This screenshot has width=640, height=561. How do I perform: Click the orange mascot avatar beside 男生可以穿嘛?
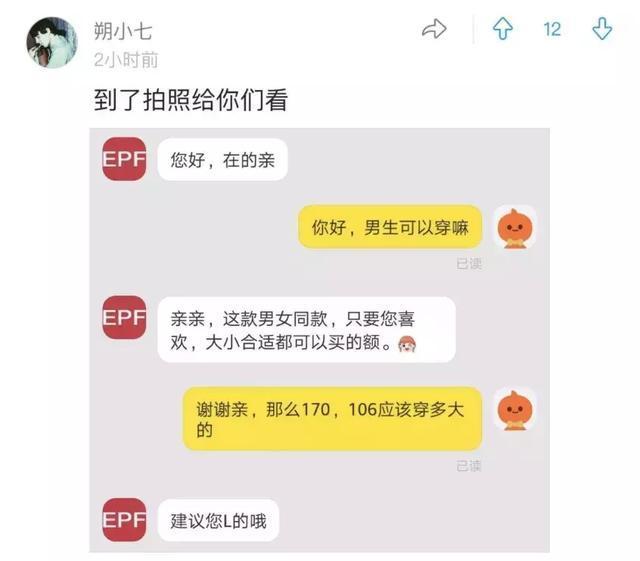tap(515, 227)
